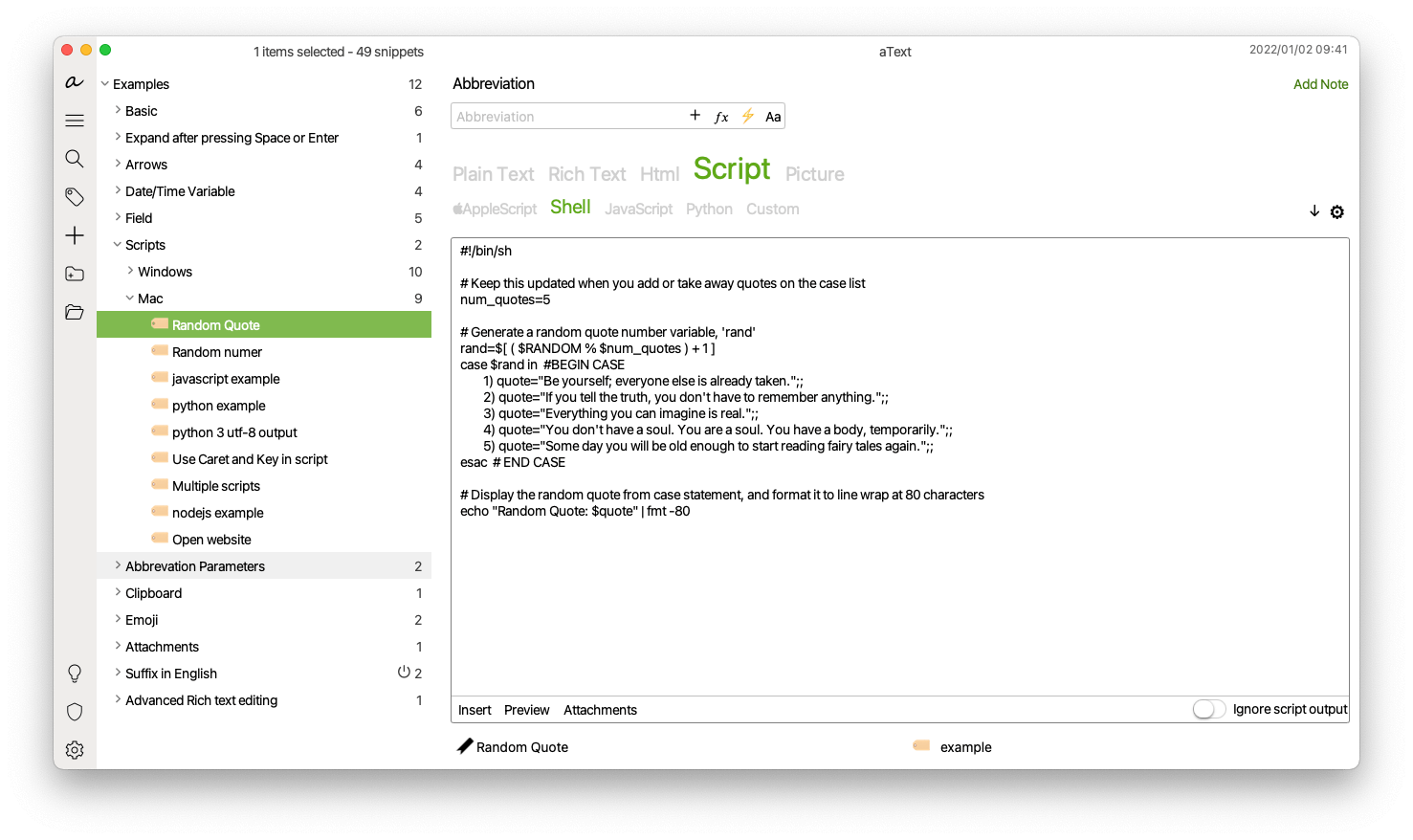
Task: Open the lightbulb tips icon
Action: (x=74, y=674)
